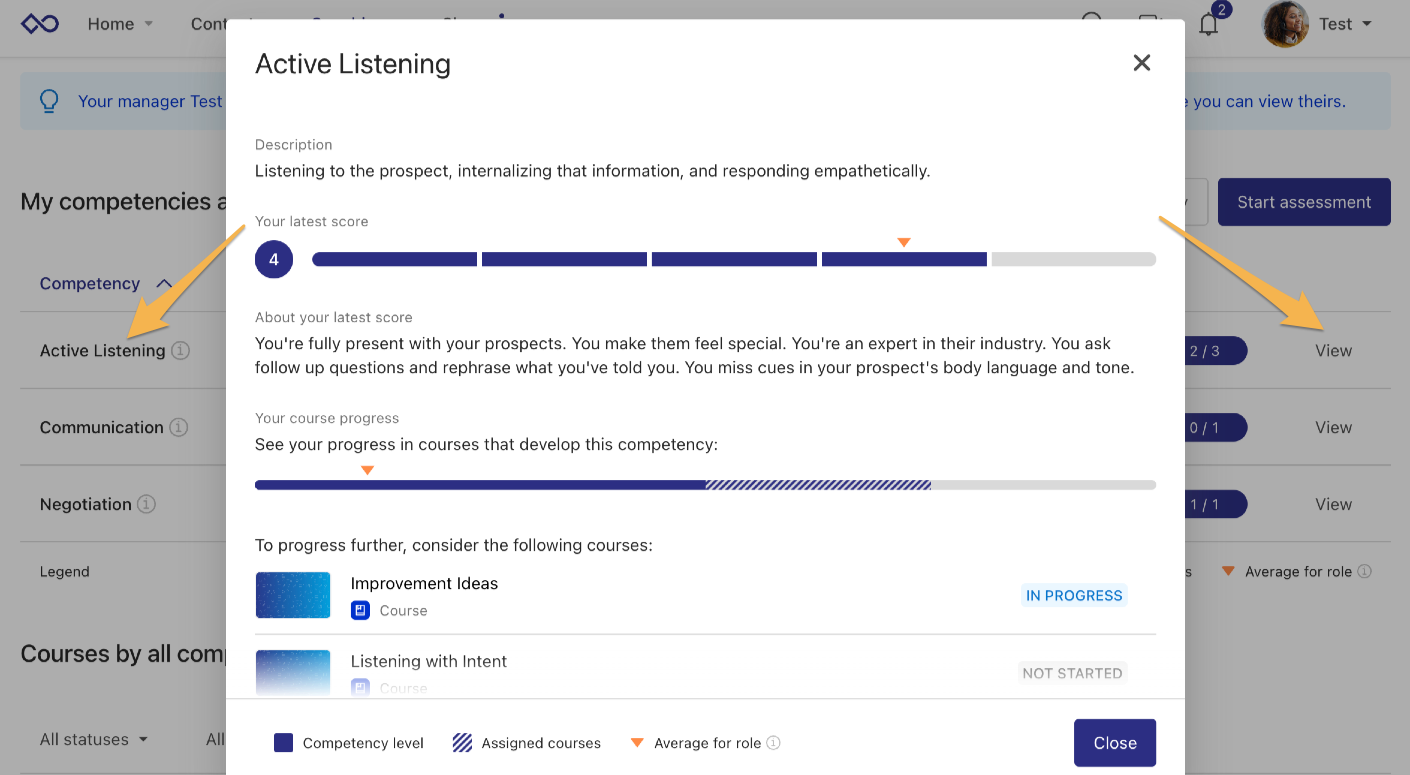The image size is (1410, 775).
Task: Click the user profile avatar
Action: 1285,24
